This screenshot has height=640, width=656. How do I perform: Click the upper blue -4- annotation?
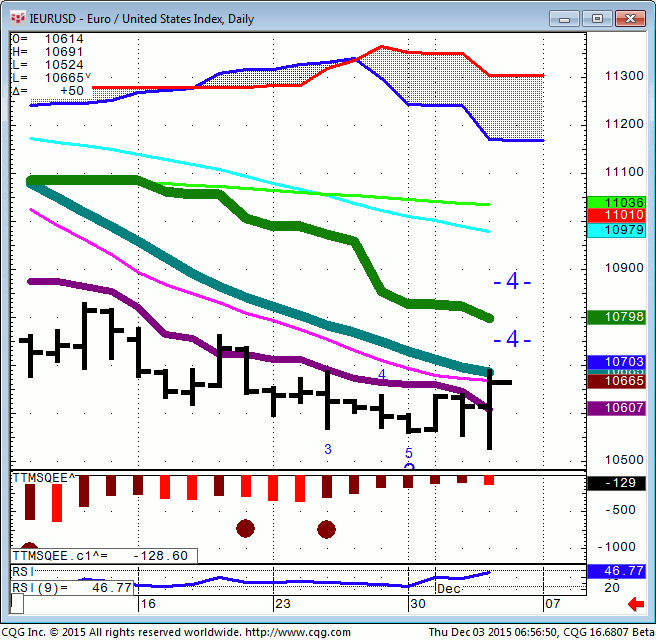(512, 282)
